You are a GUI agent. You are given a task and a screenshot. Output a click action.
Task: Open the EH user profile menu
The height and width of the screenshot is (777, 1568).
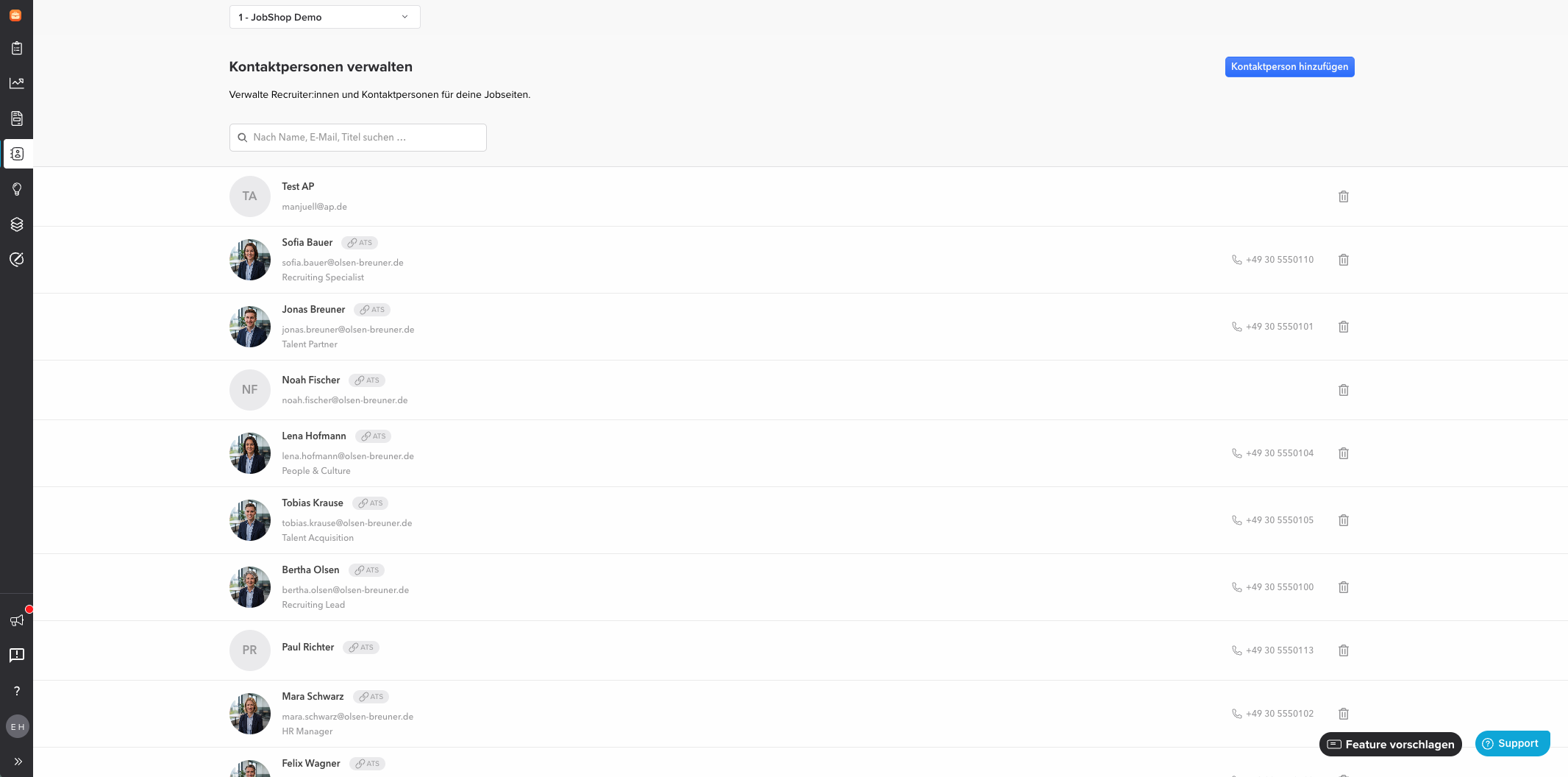coord(18,726)
